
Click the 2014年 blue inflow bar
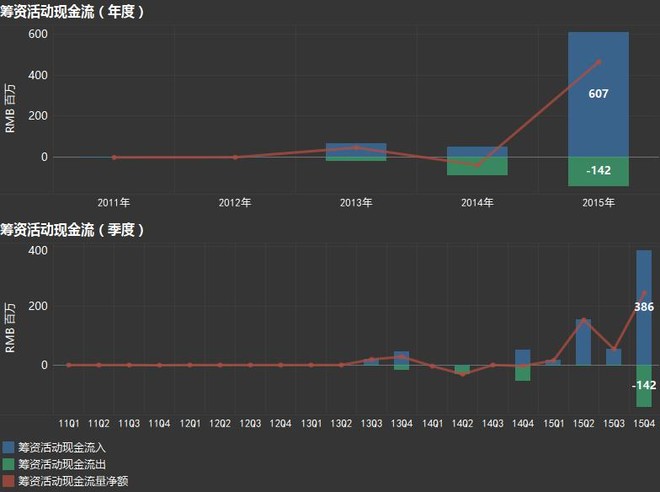(x=477, y=152)
